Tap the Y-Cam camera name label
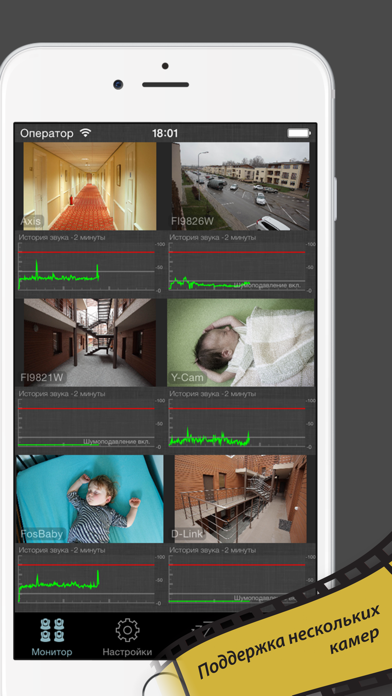 pos(187,378)
